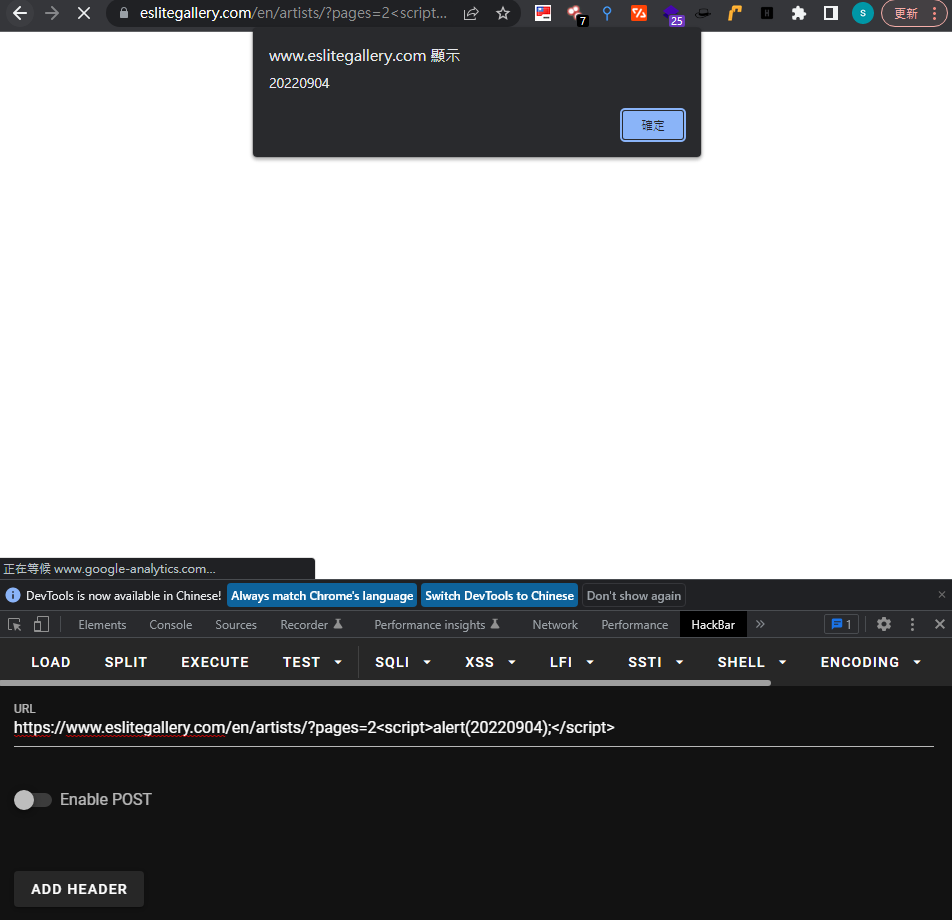Click the HackBar toolbar horizontal scrollbar

click(x=386, y=683)
